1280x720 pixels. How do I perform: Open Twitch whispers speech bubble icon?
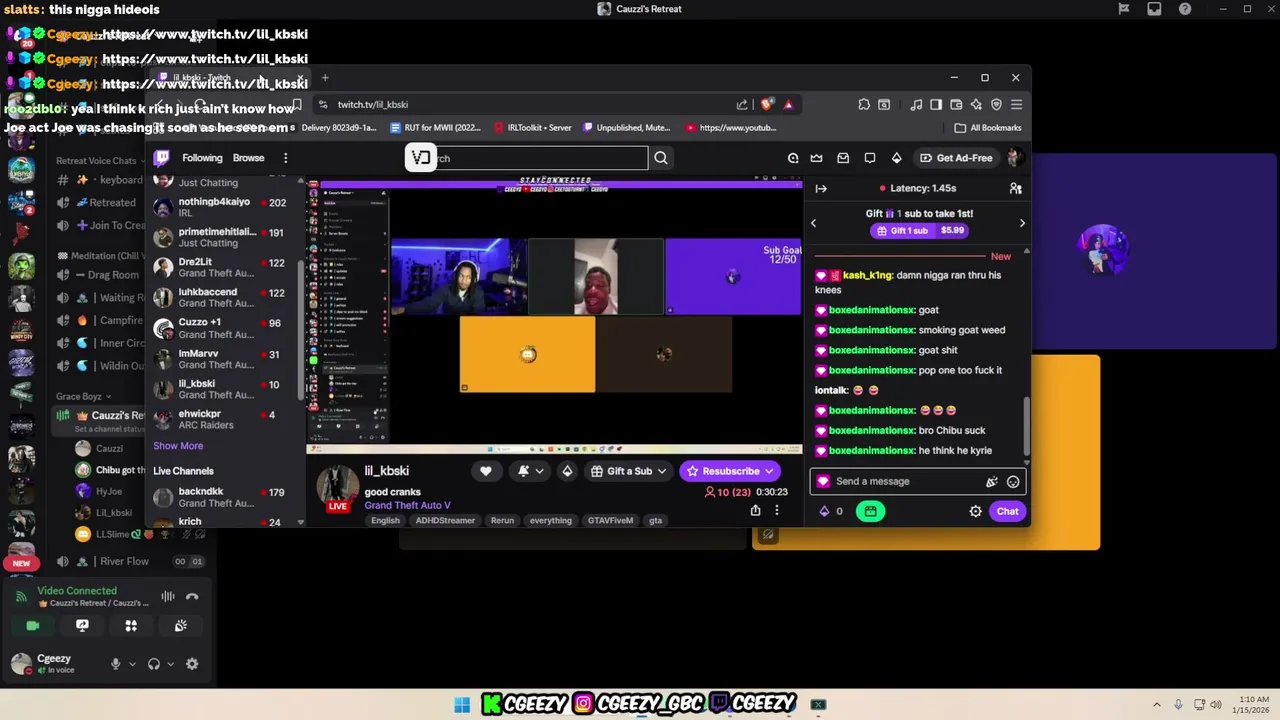point(870,158)
